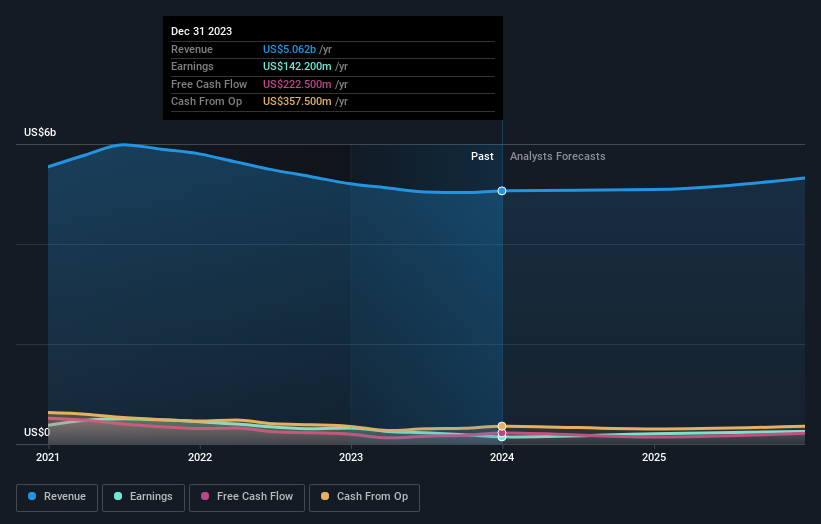Image resolution: width=821 pixels, height=524 pixels.
Task: Click the Analysts Forecasts label
Action: (x=558, y=157)
